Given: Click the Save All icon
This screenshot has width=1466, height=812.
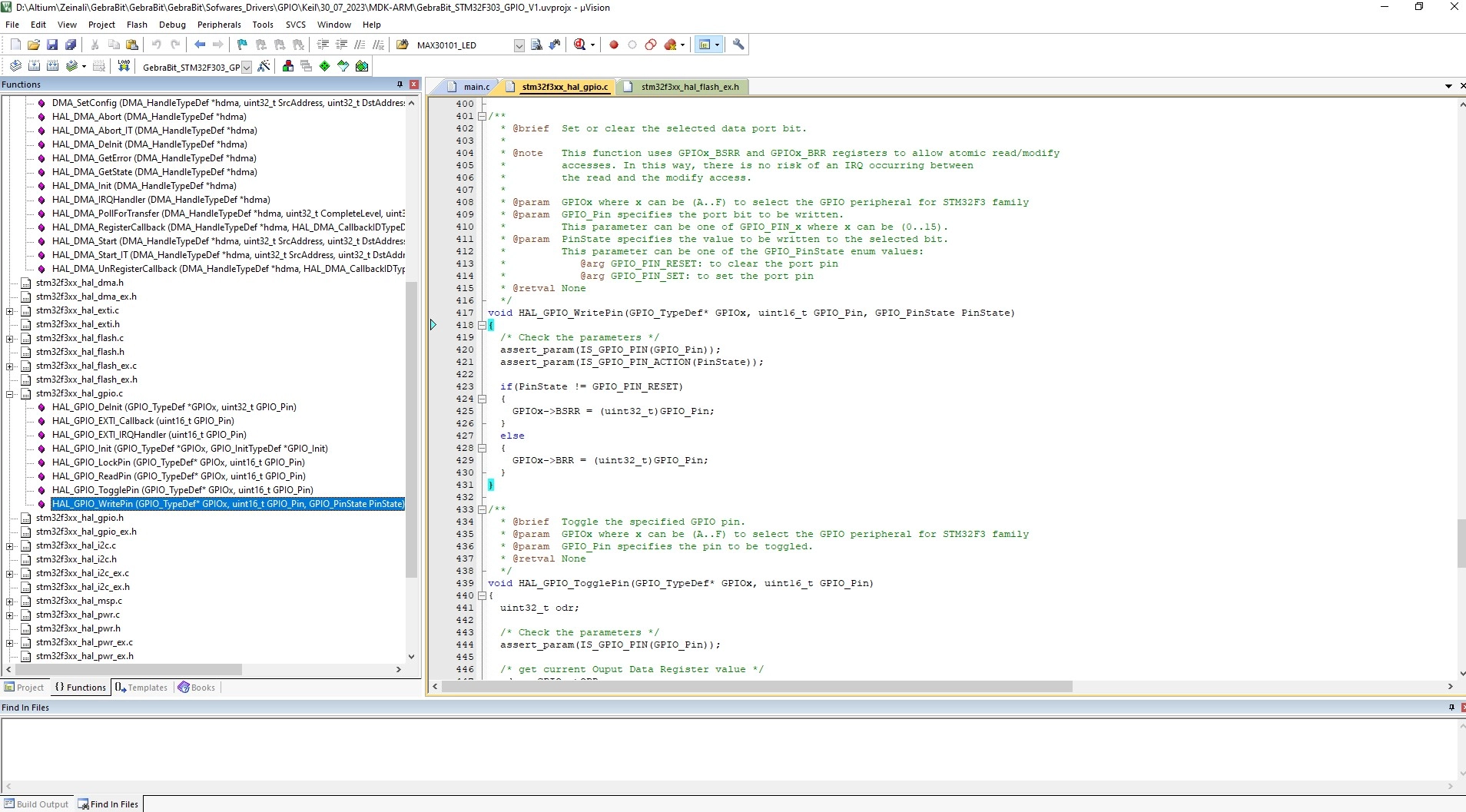Looking at the screenshot, I should tap(71, 45).
